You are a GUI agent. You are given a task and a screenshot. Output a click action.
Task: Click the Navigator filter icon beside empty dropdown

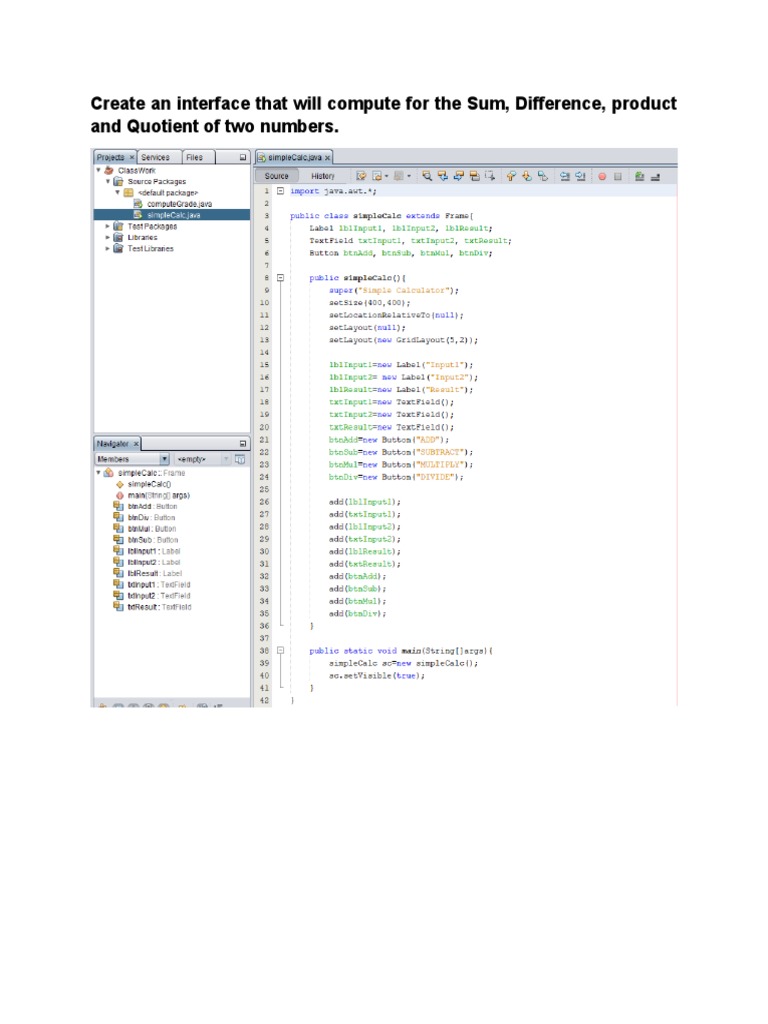pyautogui.click(x=239, y=459)
